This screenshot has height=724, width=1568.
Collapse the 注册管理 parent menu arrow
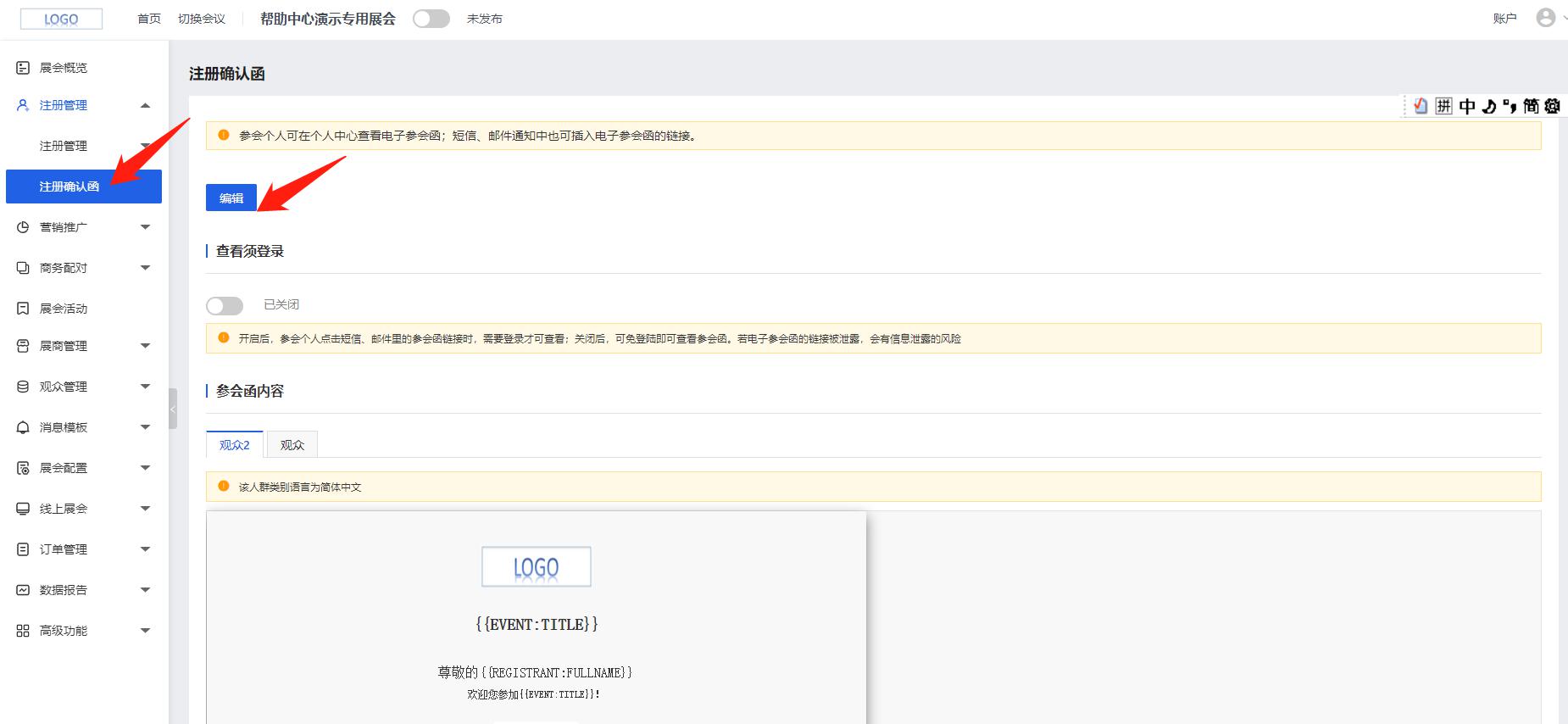[x=145, y=105]
